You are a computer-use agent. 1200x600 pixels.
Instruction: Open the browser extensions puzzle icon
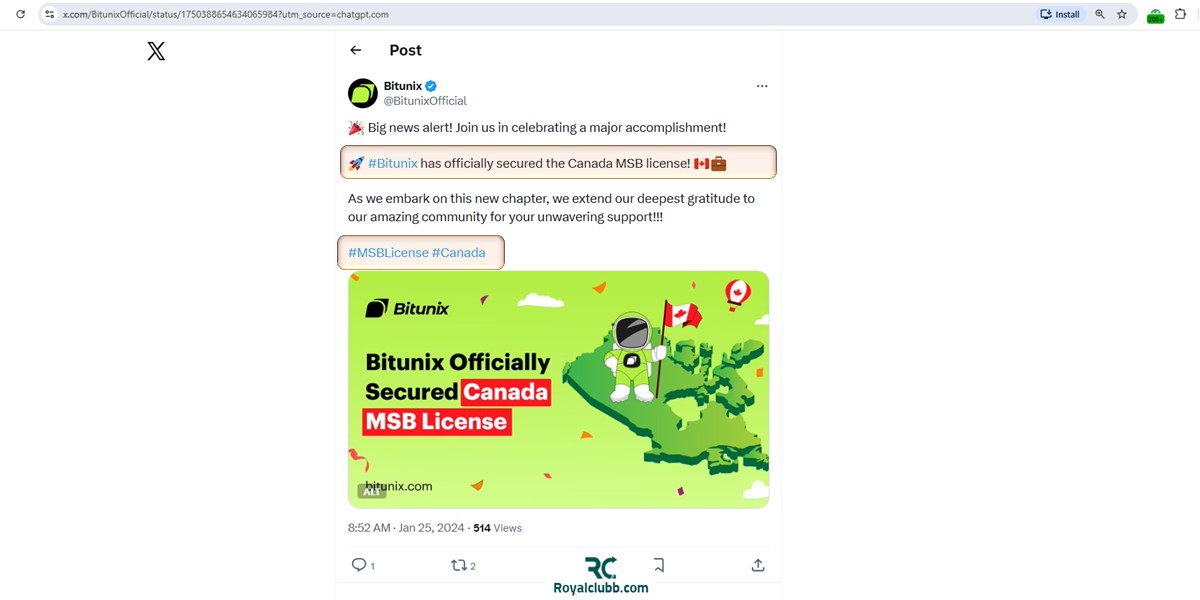[x=1180, y=14]
